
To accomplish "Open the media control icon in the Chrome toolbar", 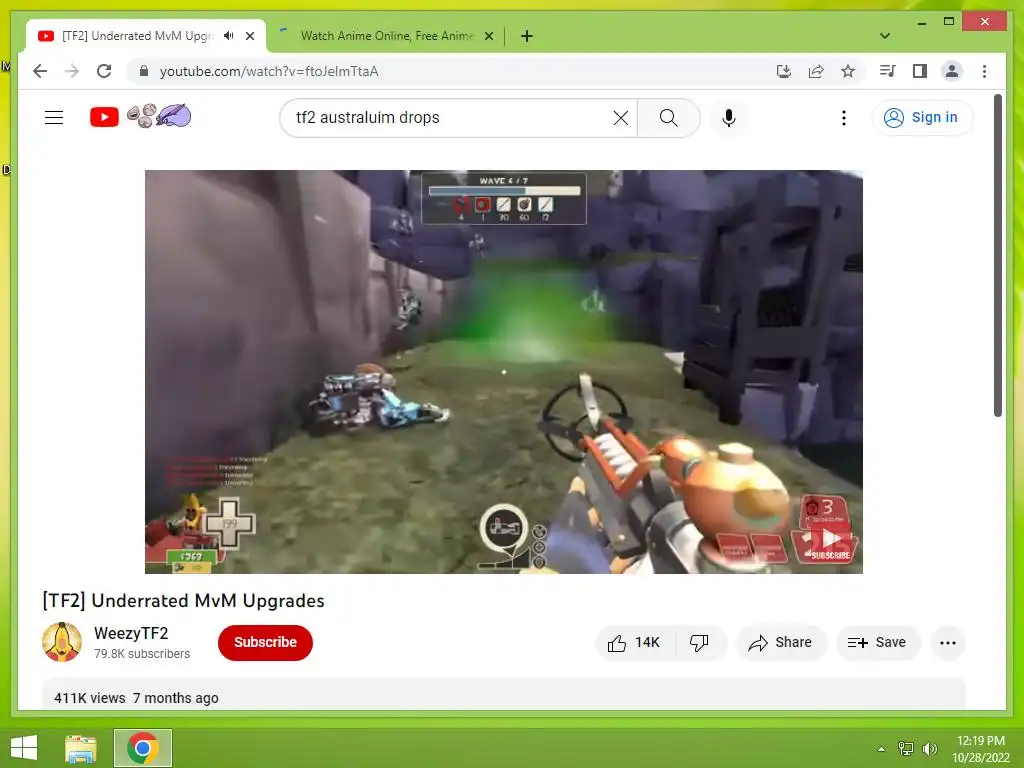I will coord(888,71).
